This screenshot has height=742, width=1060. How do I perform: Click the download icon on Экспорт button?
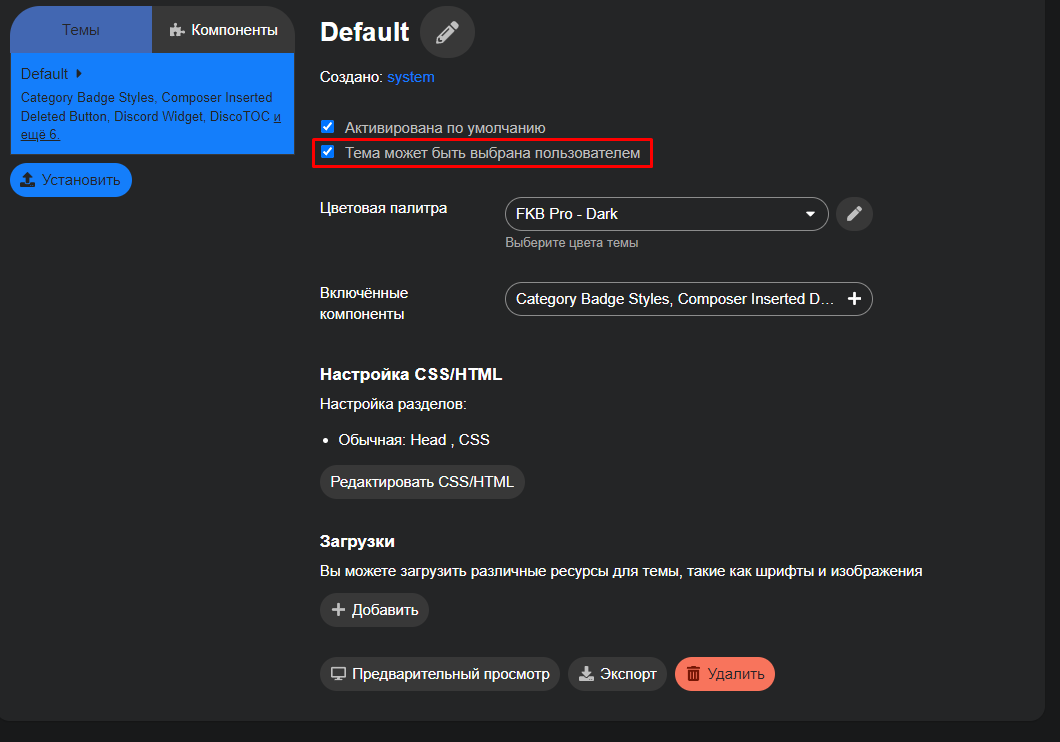(x=586, y=674)
